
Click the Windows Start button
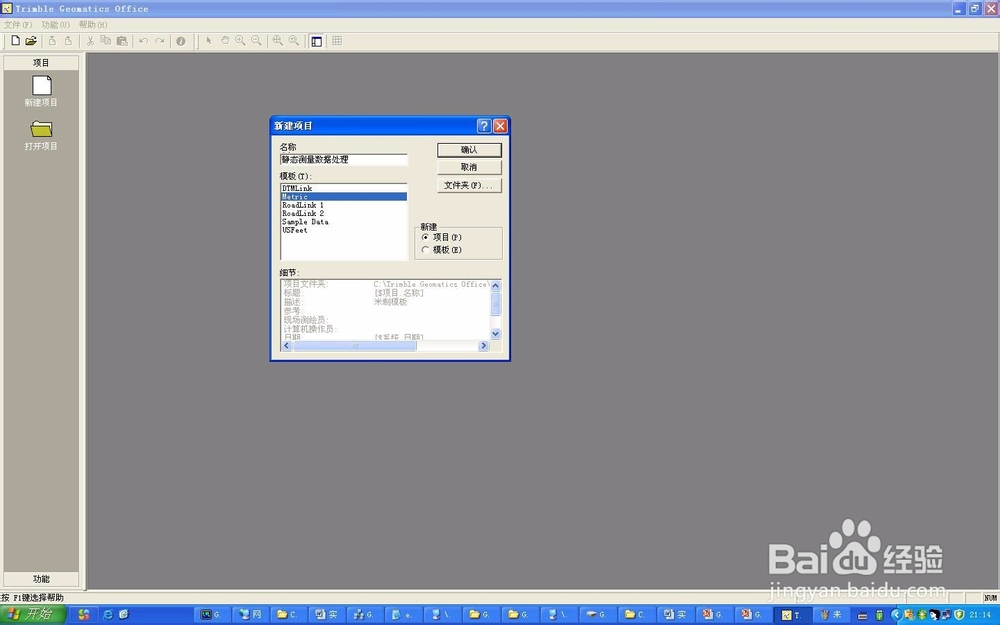click(x=33, y=614)
